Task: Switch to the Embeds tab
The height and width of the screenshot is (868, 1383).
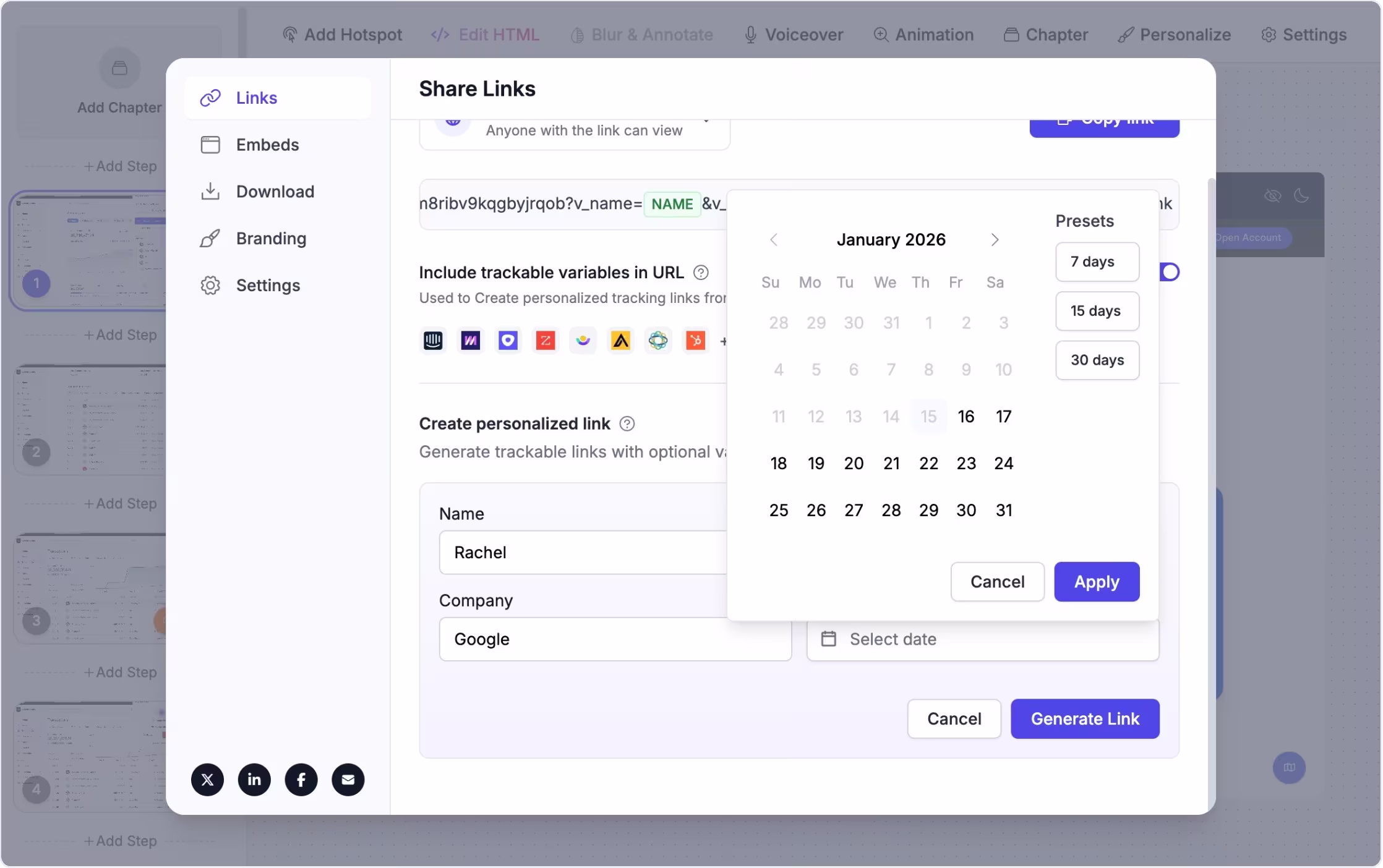Action: (x=267, y=145)
